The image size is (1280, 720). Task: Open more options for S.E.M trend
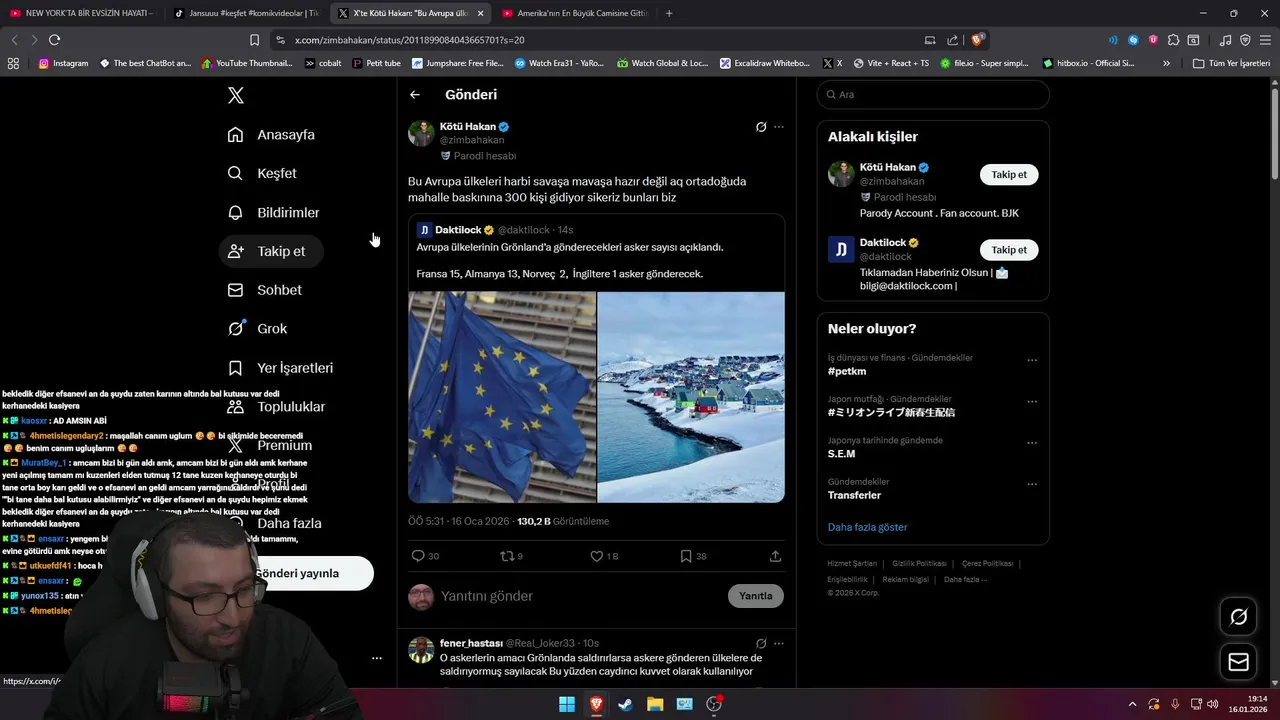pos(1032,443)
